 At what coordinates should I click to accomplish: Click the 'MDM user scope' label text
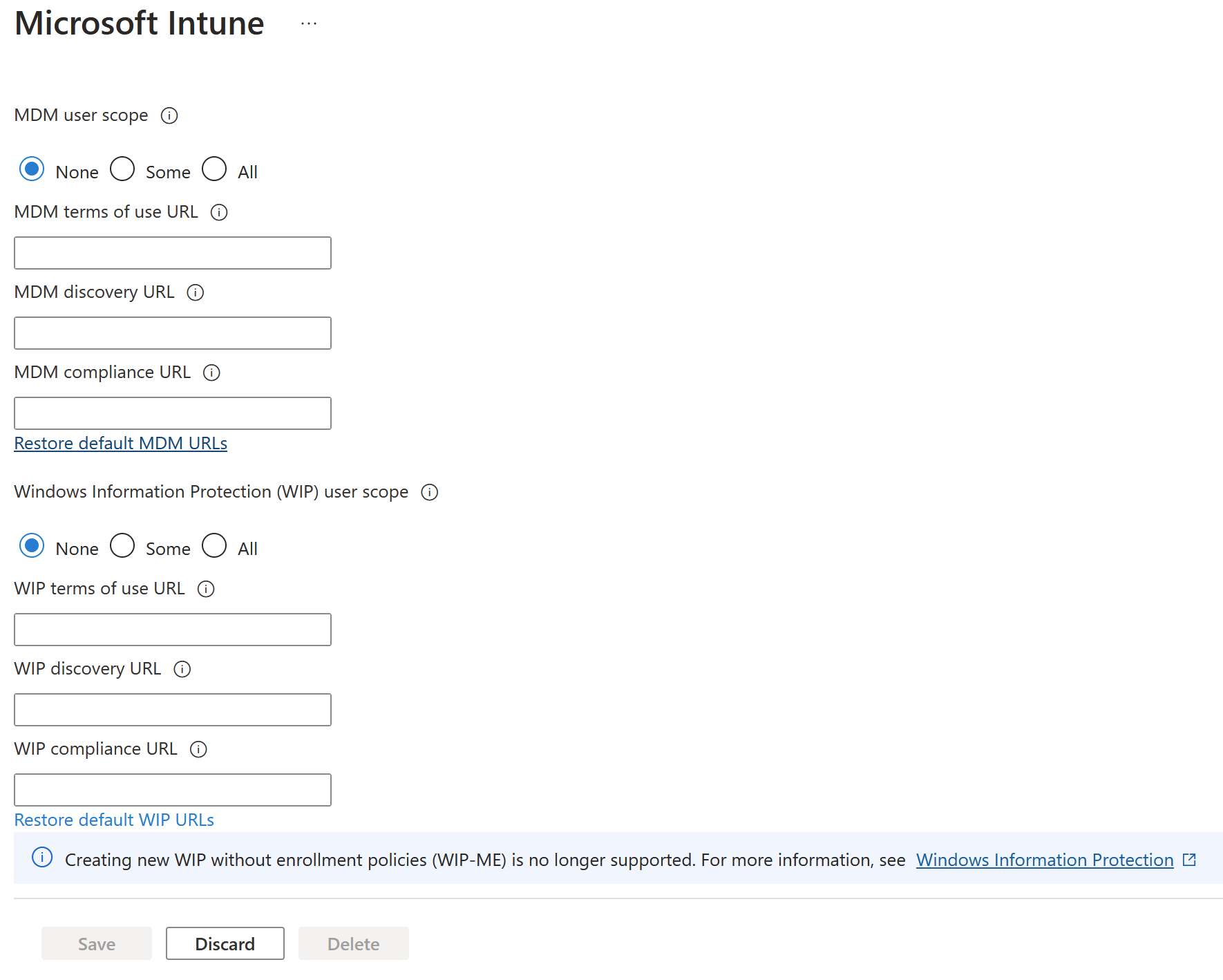pos(82,115)
